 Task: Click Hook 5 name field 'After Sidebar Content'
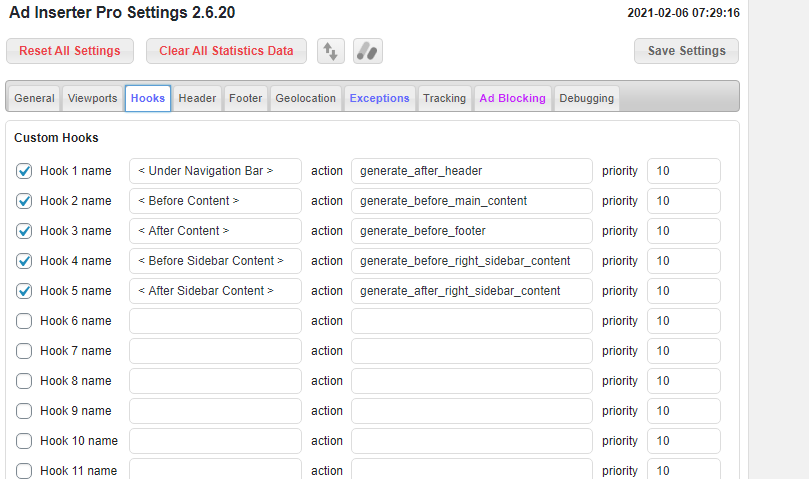215,291
